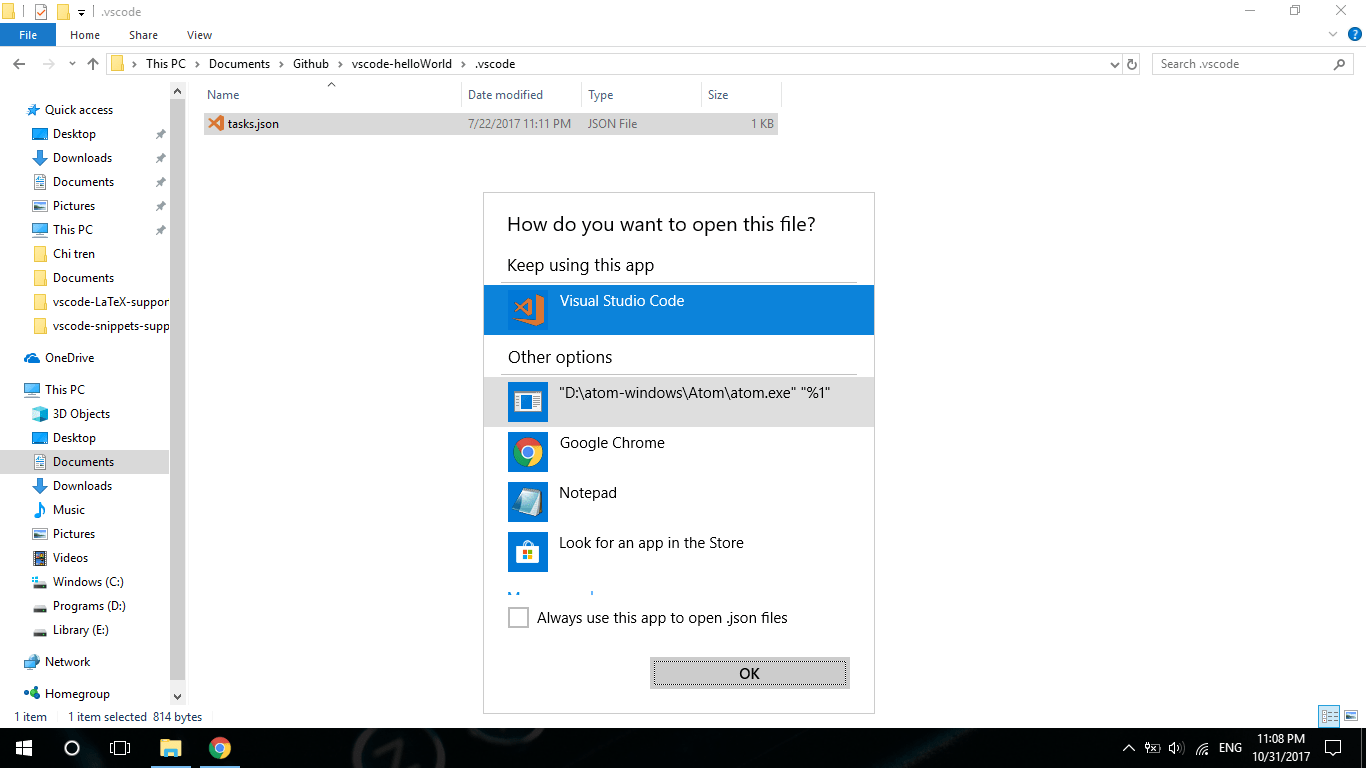Open the address bar history dropdown
This screenshot has width=1366, height=768.
1115,64
